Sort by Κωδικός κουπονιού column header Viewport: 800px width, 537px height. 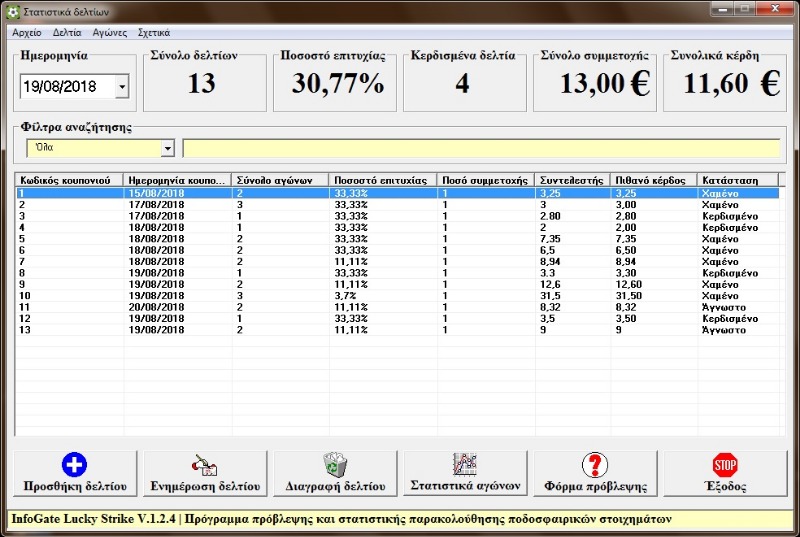coord(69,180)
